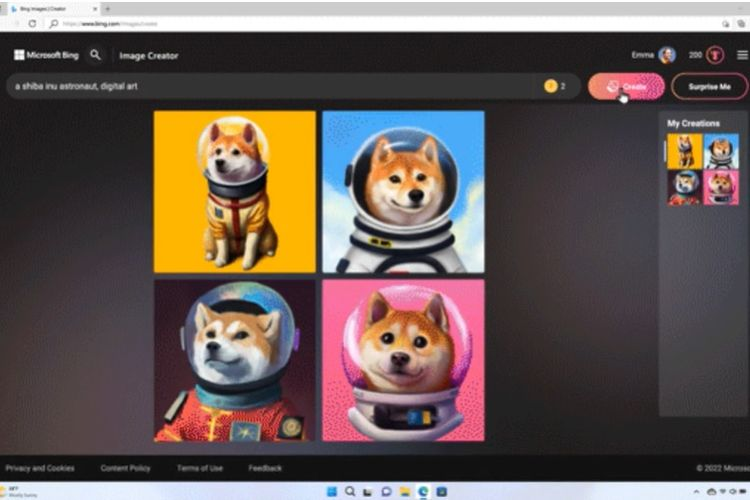
Task: Open the Content Policy link
Action: [x=126, y=468]
